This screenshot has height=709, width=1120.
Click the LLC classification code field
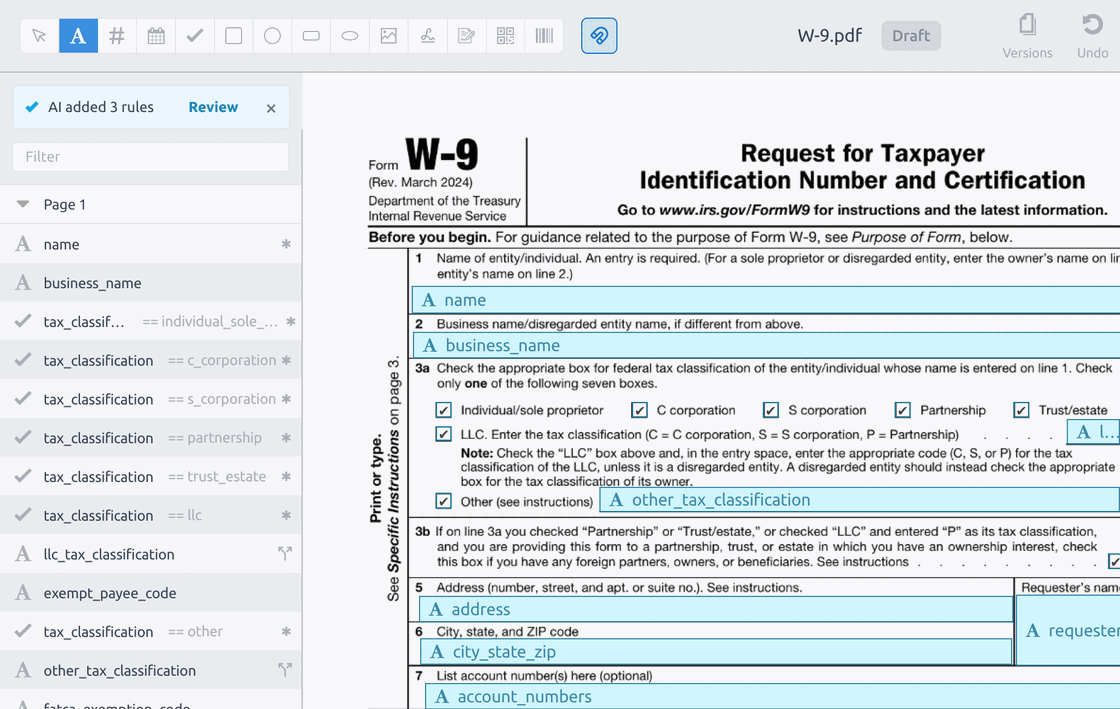pyautogui.click(x=1093, y=432)
